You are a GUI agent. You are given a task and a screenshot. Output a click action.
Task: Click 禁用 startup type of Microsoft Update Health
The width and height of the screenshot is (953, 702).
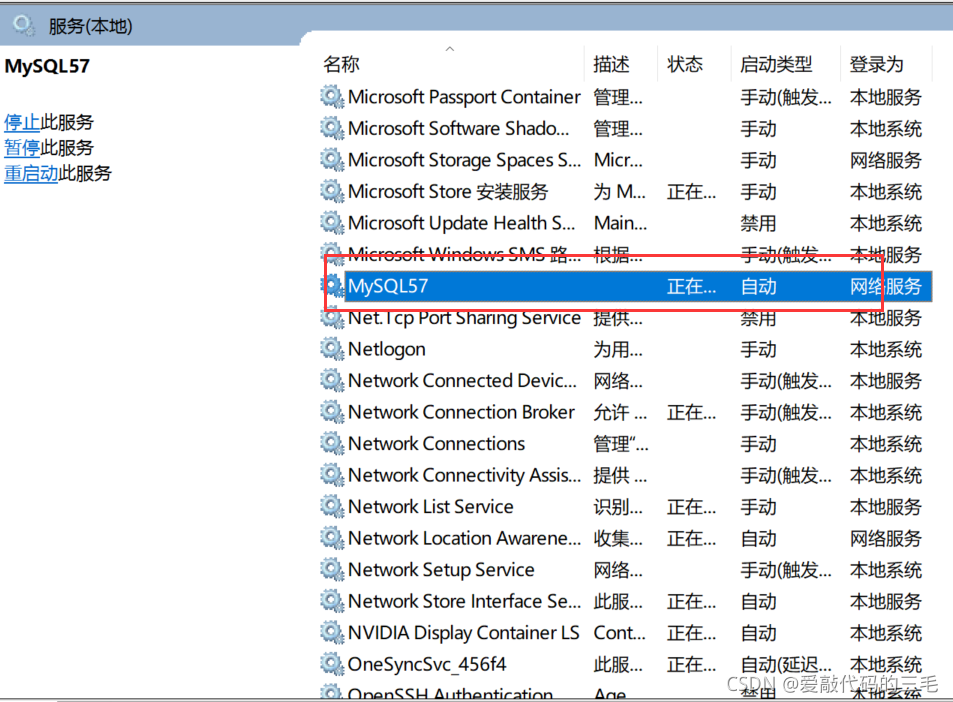(x=759, y=223)
